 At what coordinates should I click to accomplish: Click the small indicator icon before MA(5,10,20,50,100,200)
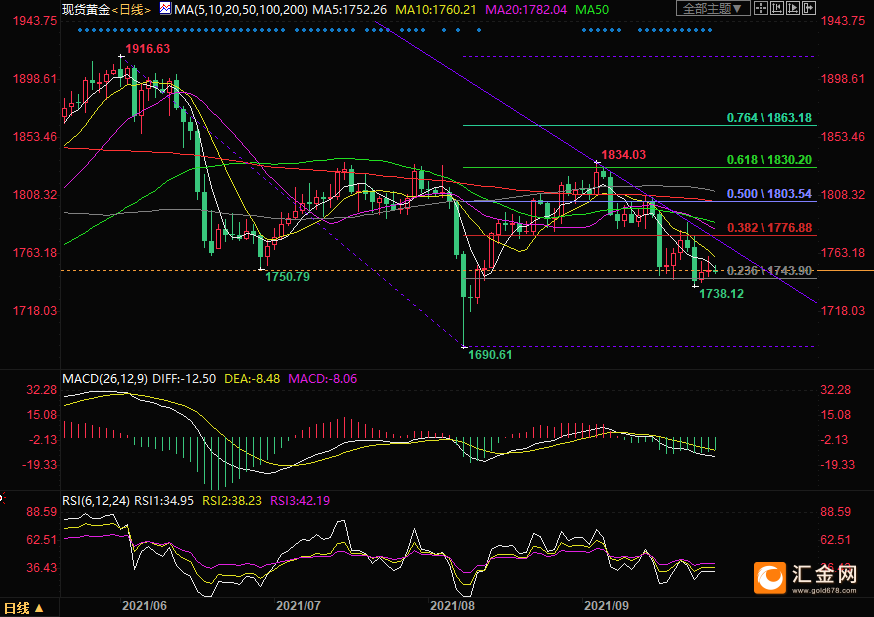tap(165, 9)
